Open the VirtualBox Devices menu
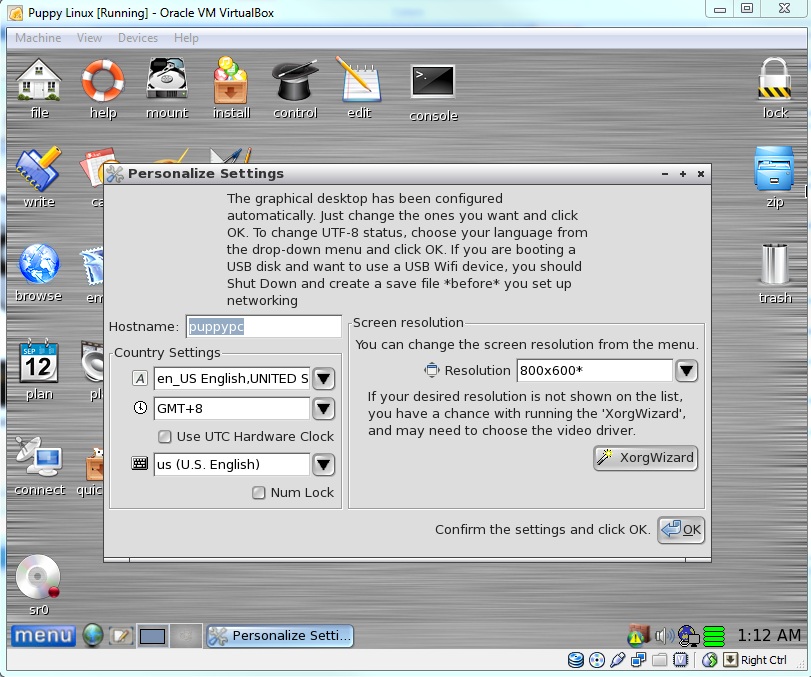 click(x=138, y=38)
